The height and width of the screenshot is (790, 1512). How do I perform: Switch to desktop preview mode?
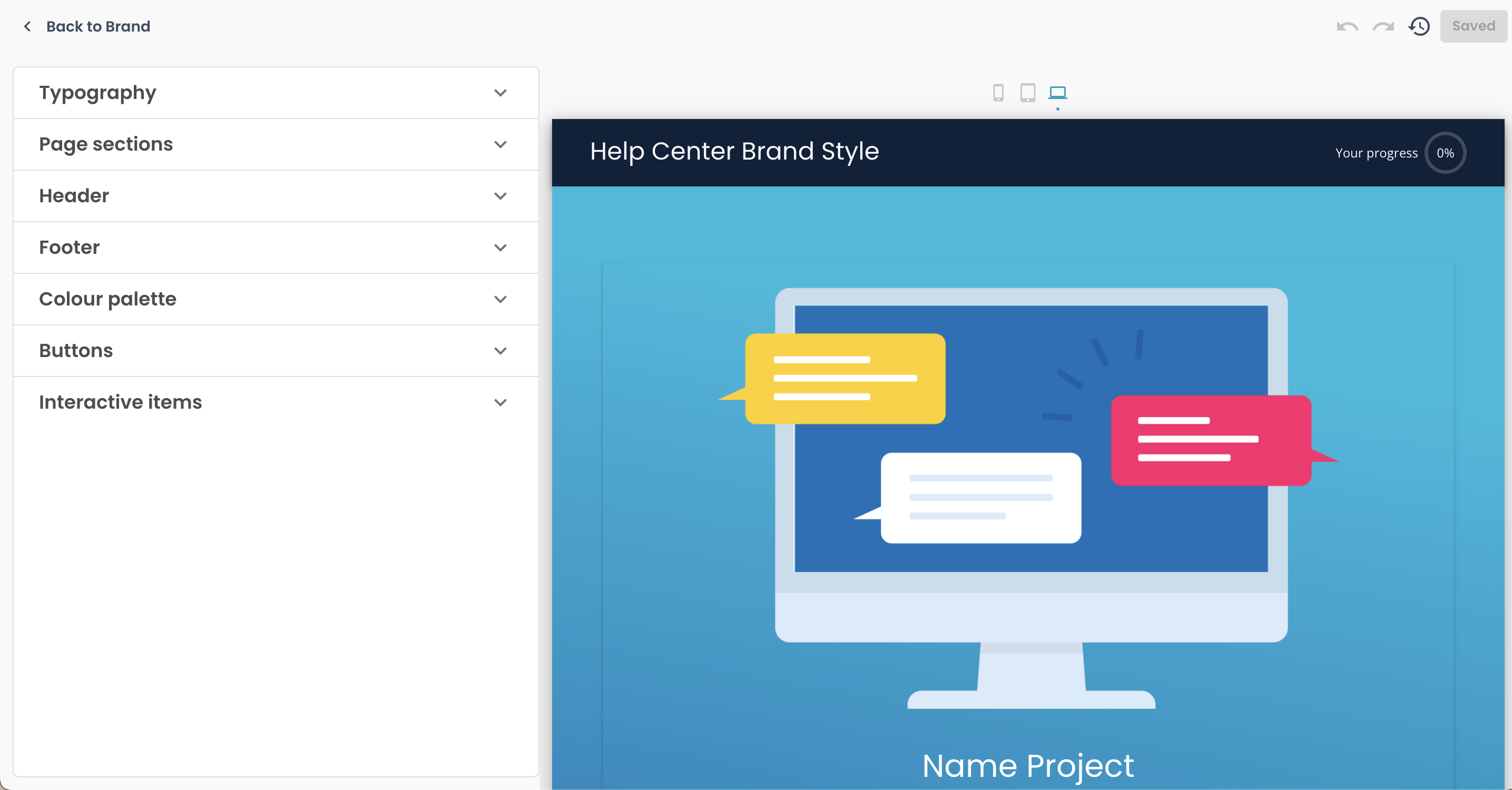coord(1058,93)
